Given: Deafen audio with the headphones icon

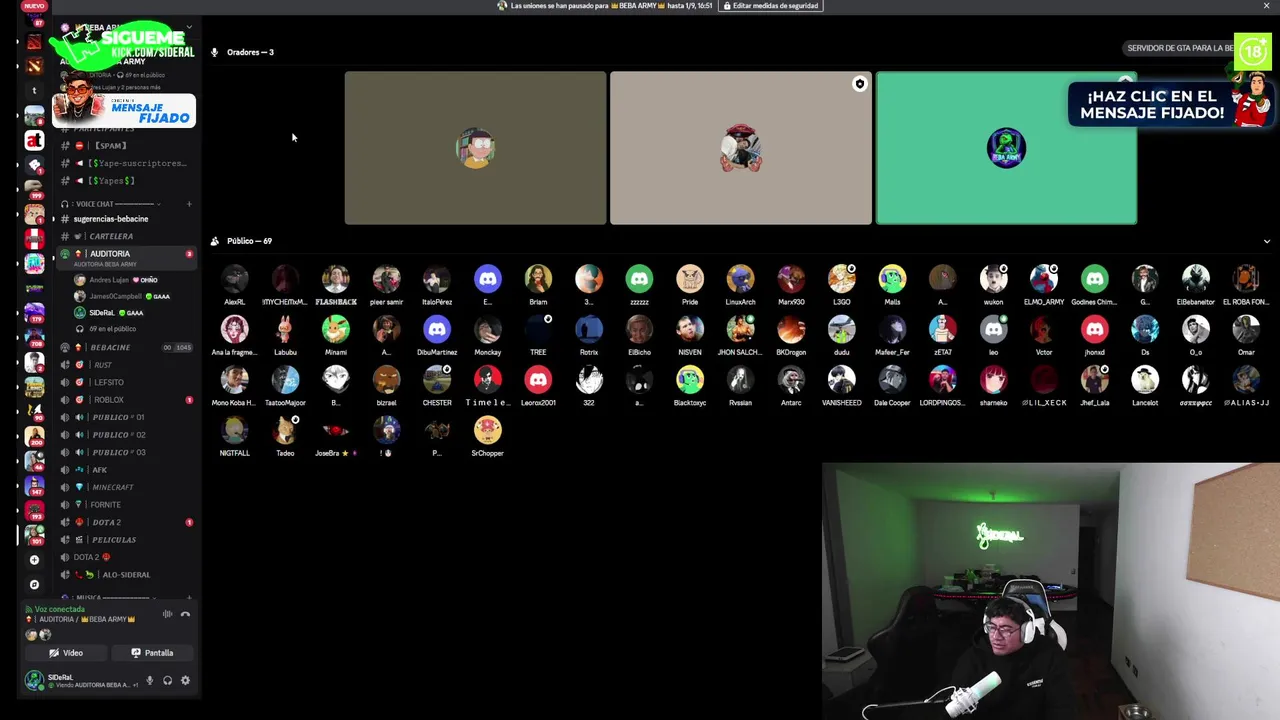Looking at the screenshot, I should pos(167,680).
